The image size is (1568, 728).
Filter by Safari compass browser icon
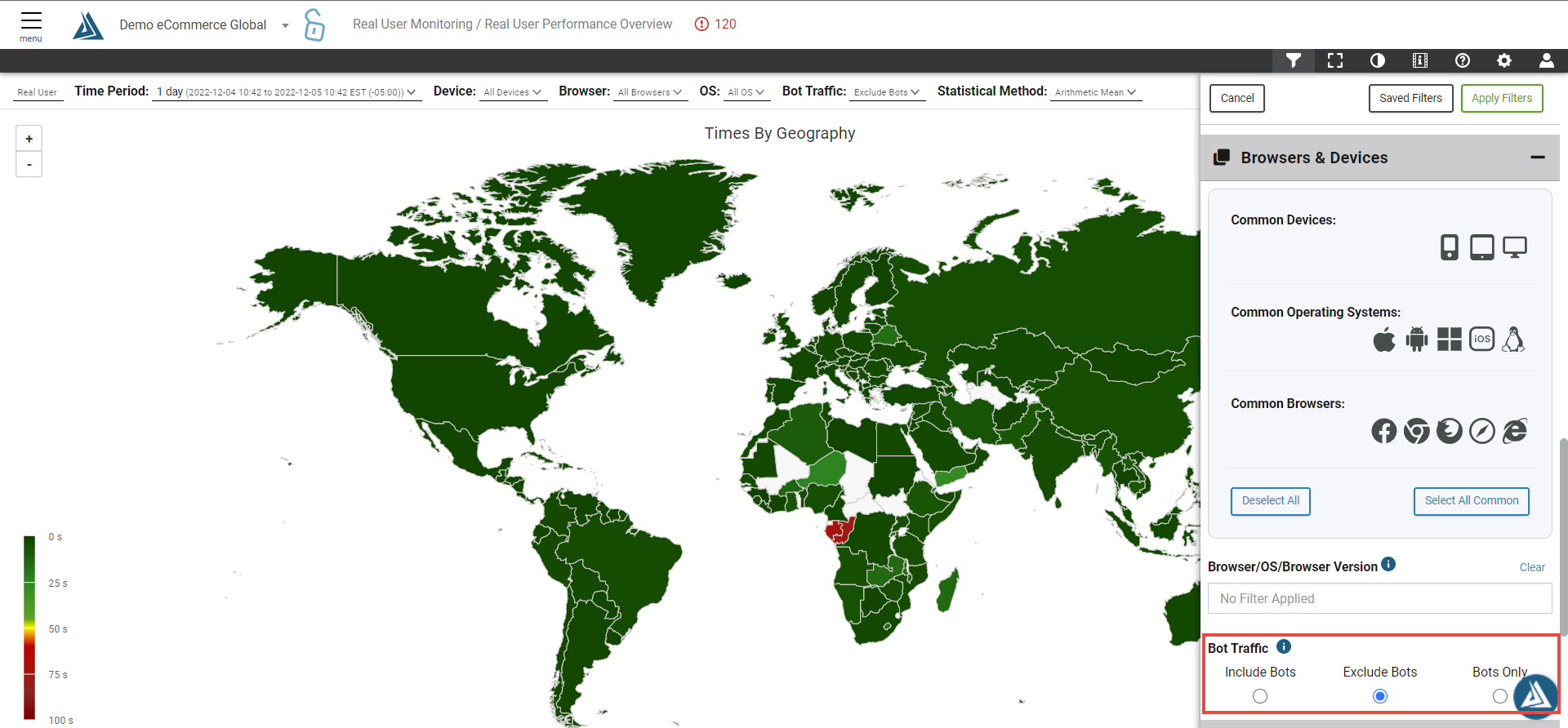point(1482,431)
